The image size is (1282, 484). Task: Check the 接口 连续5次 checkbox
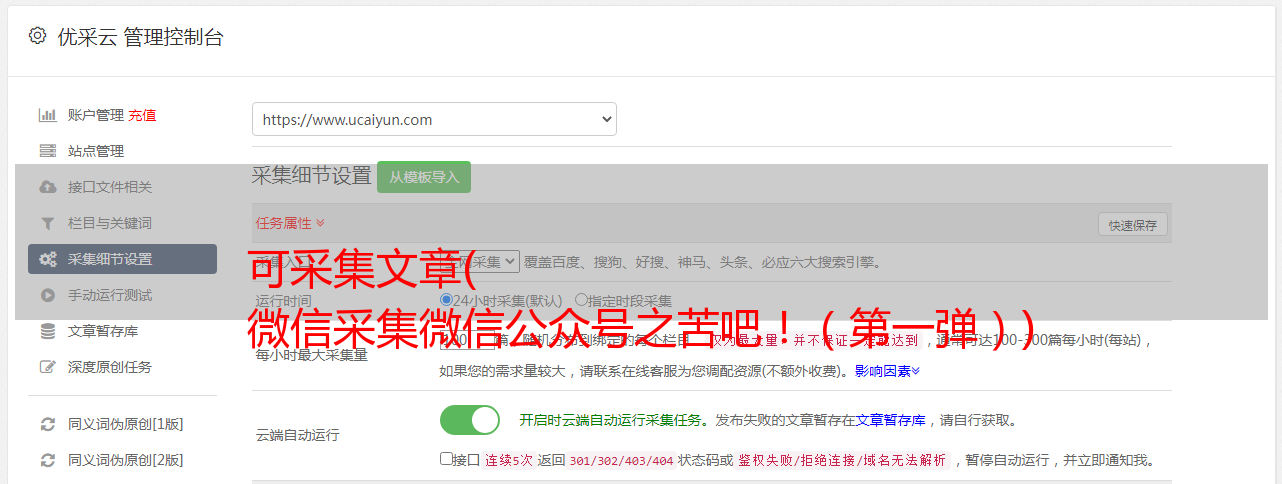(446, 459)
